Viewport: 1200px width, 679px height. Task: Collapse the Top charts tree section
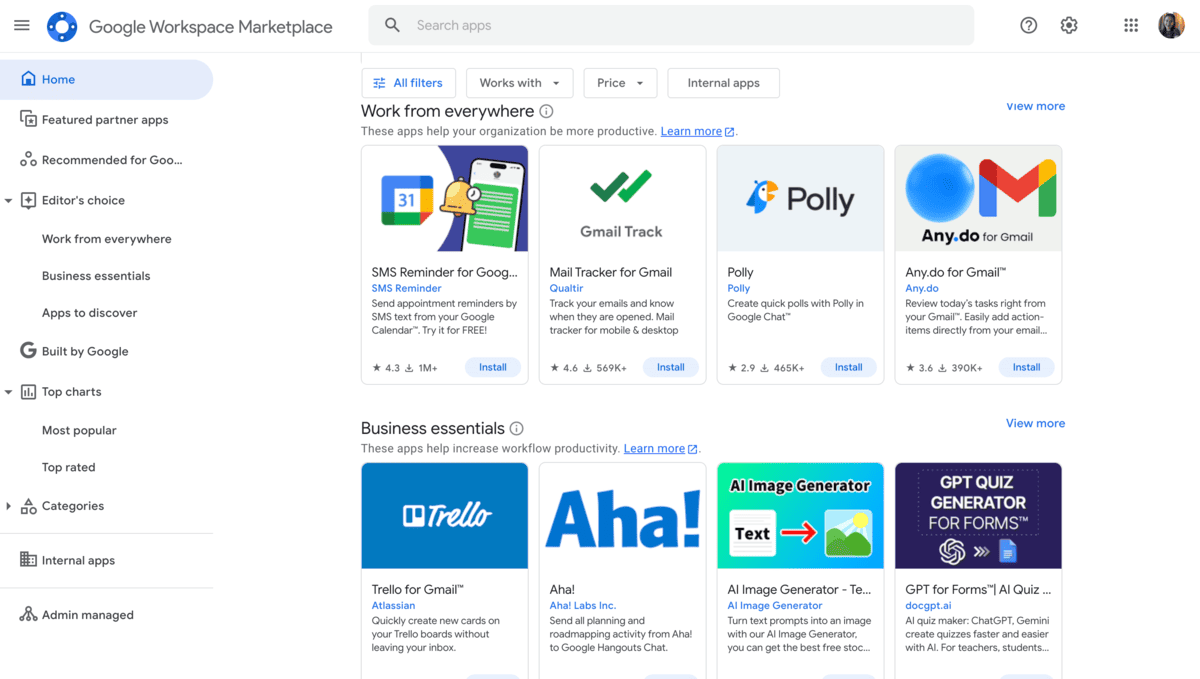9,392
